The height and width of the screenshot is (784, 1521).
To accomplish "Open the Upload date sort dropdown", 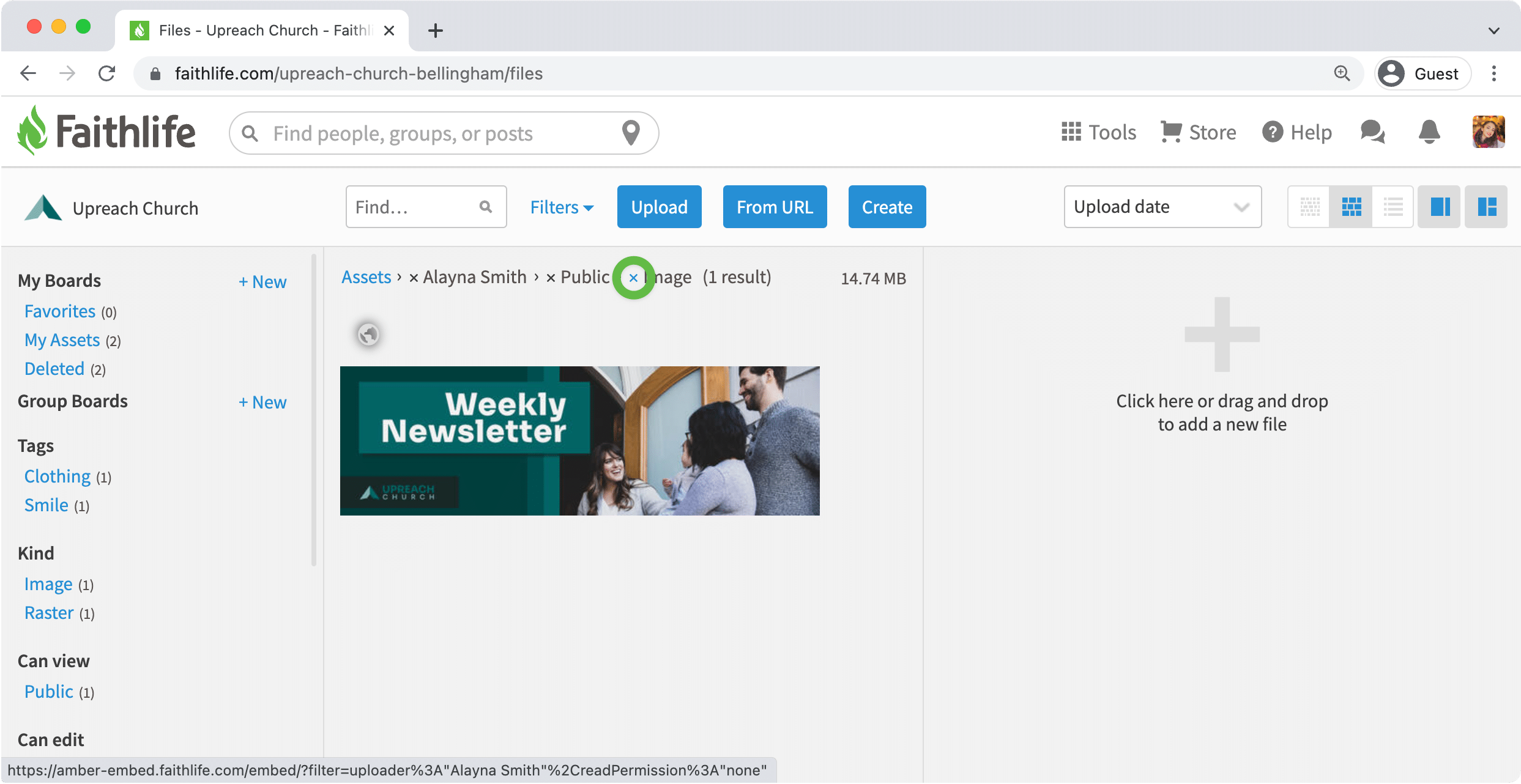I will (1162, 207).
